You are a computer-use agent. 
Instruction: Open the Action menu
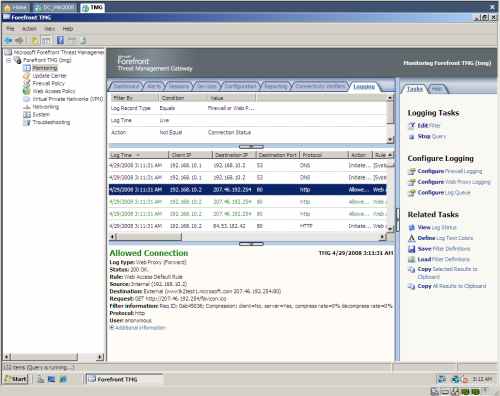(29, 29)
